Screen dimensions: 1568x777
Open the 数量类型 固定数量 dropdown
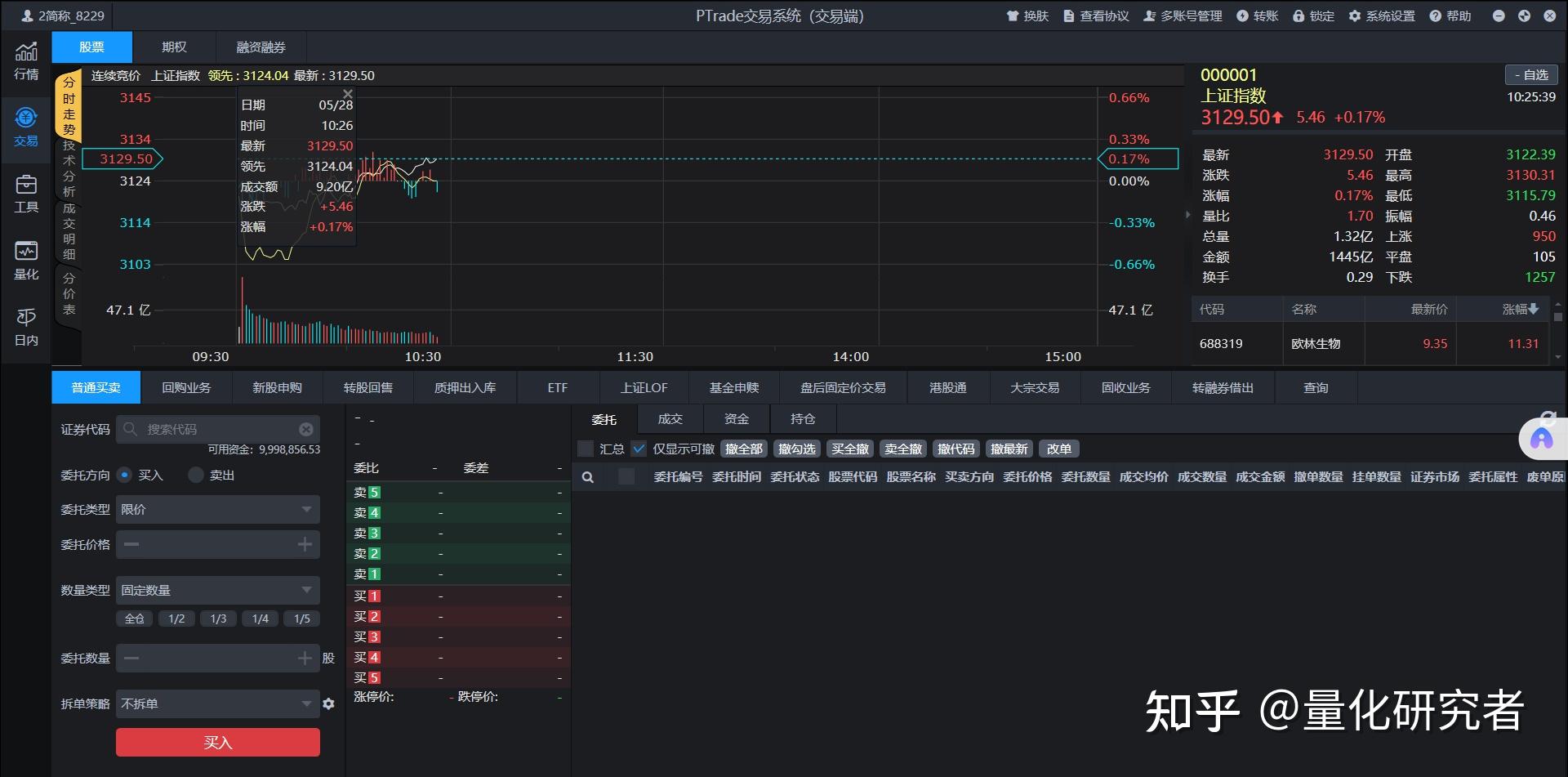pos(217,589)
